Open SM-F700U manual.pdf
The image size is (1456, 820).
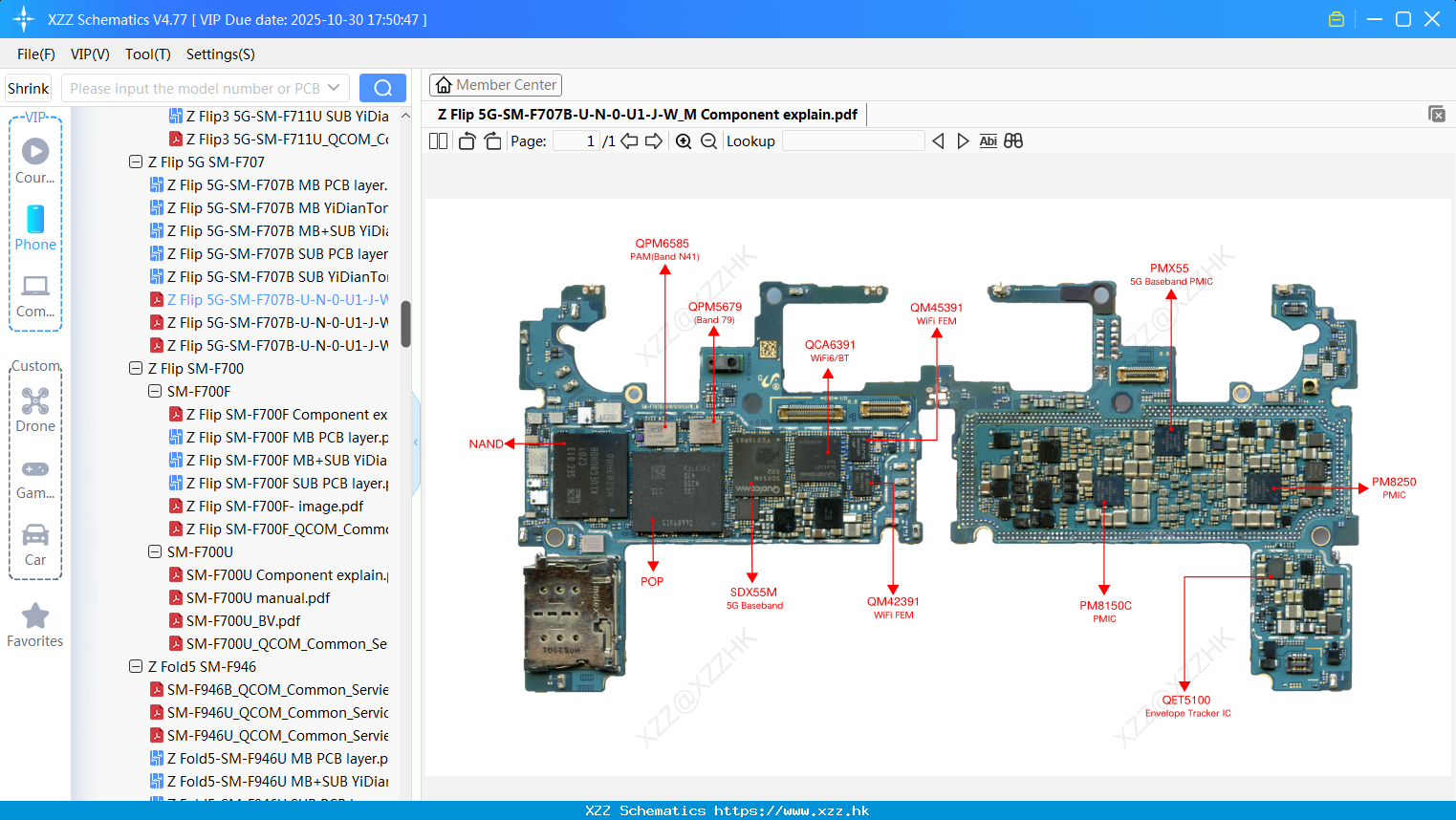(250, 597)
